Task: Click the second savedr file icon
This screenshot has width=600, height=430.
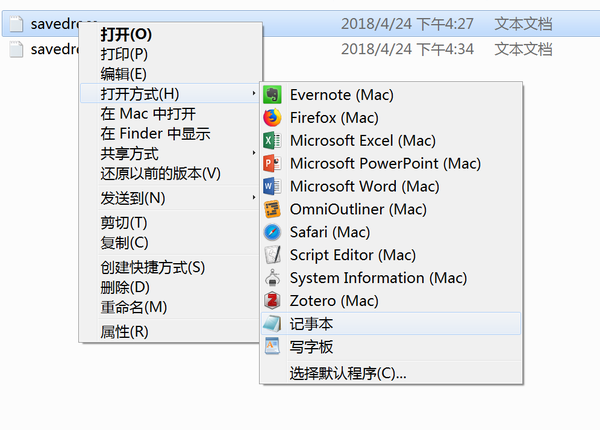Action: pyautogui.click(x=16, y=49)
